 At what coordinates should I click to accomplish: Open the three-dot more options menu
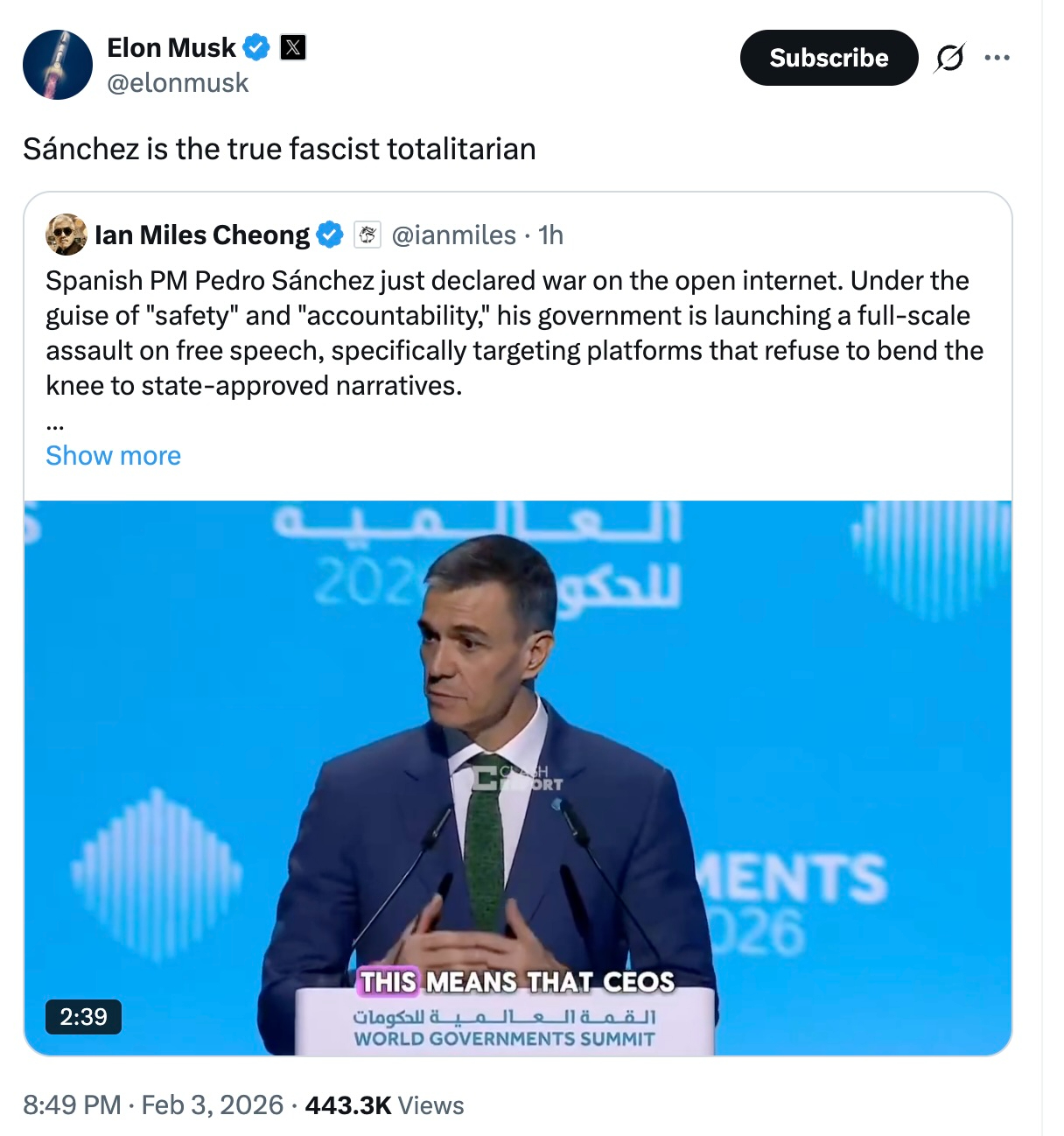point(997,58)
